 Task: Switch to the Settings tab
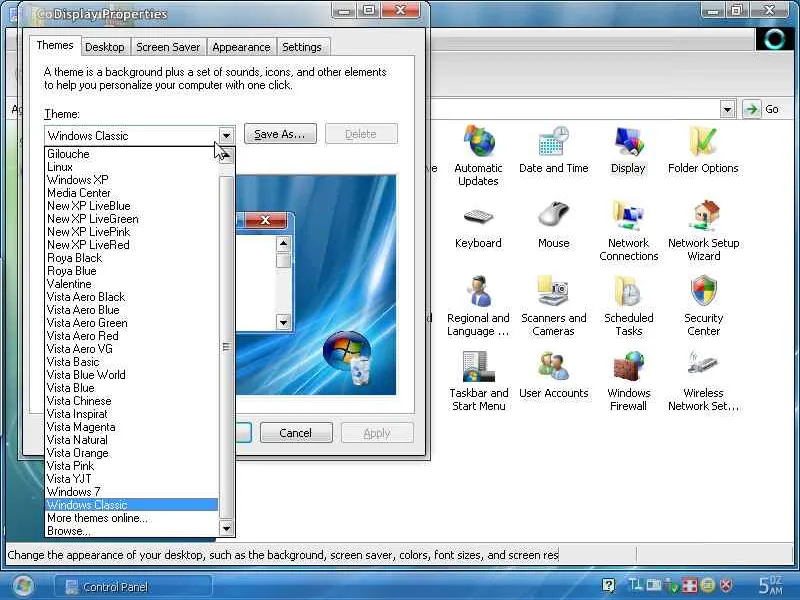pos(302,47)
